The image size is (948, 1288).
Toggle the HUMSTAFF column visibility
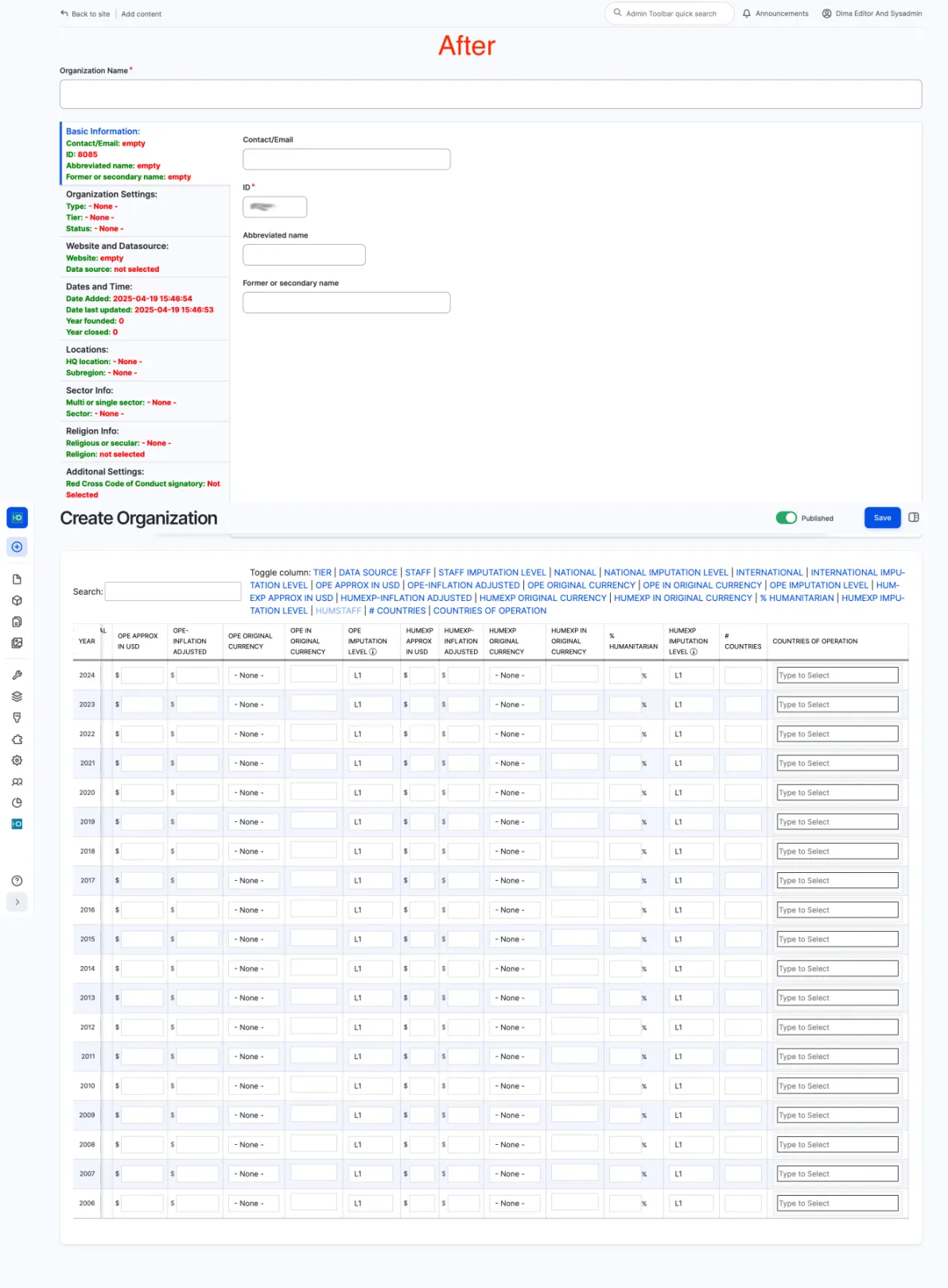(338, 611)
